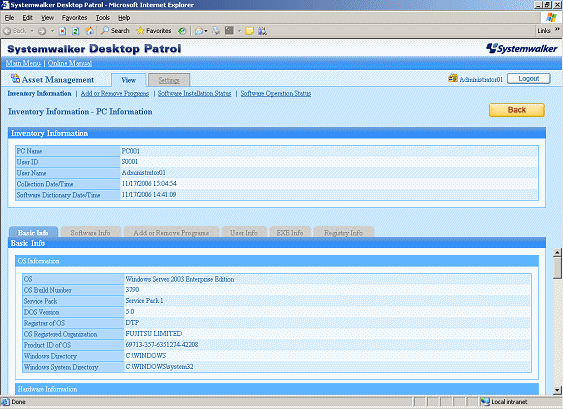Open the Edit toolbar icon dropdown arrow

(239, 31)
